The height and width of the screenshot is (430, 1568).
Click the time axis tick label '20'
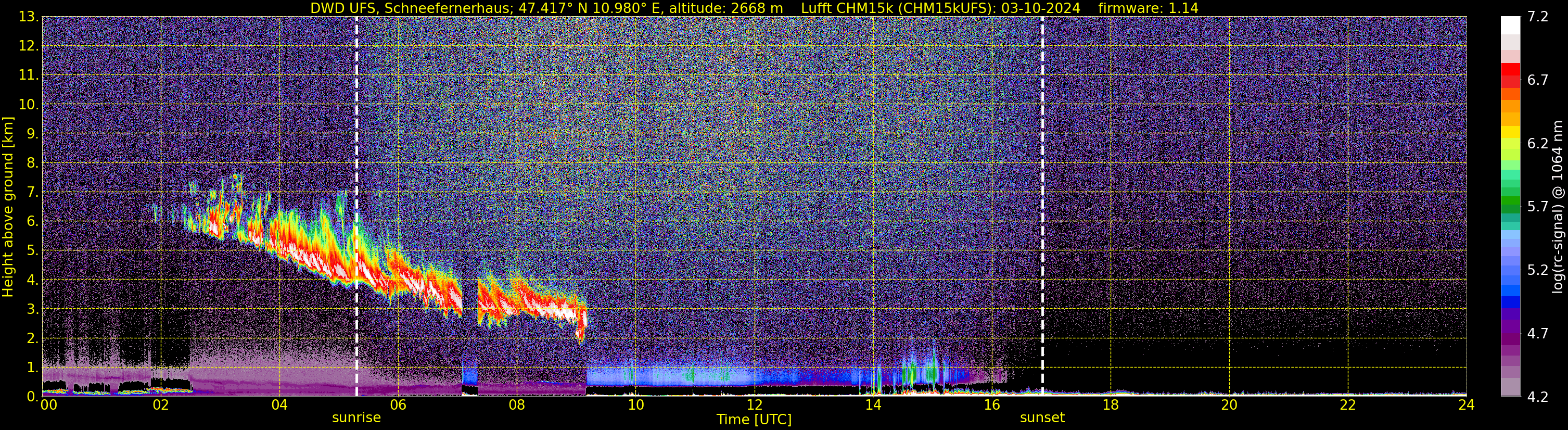1229,405
